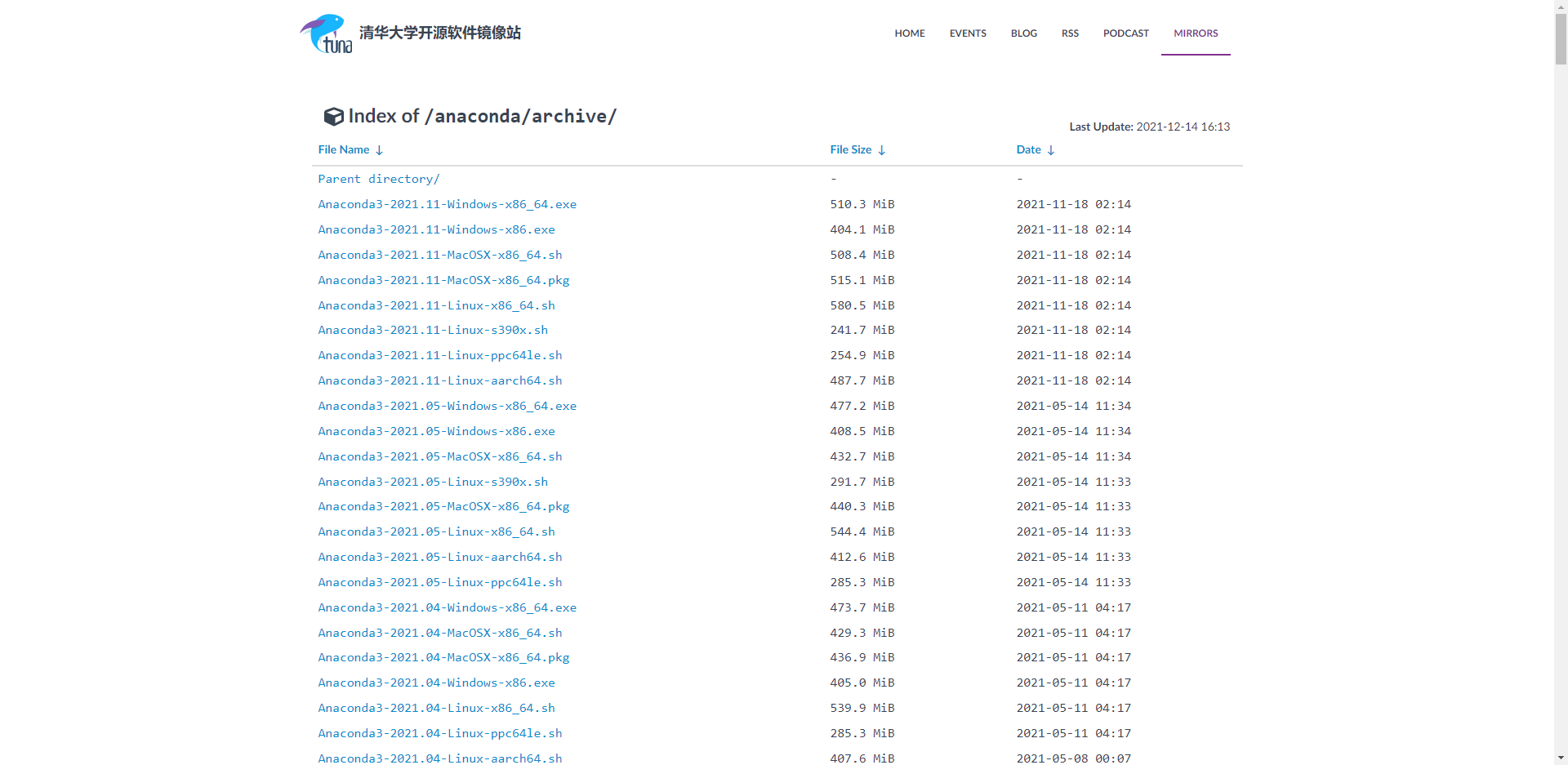The image size is (1568, 765).
Task: Download Anaconda3-2021.05-Windows-x86_64.exe
Action: (x=448, y=406)
